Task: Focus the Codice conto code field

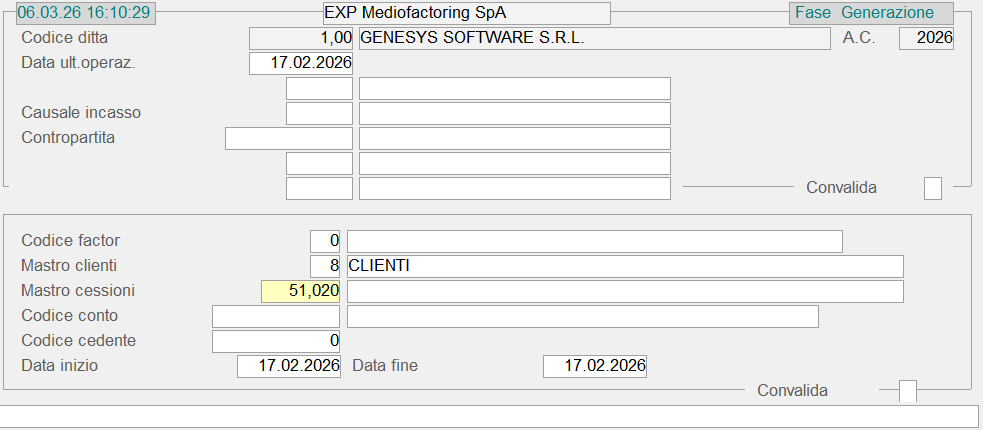Action: click(276, 317)
